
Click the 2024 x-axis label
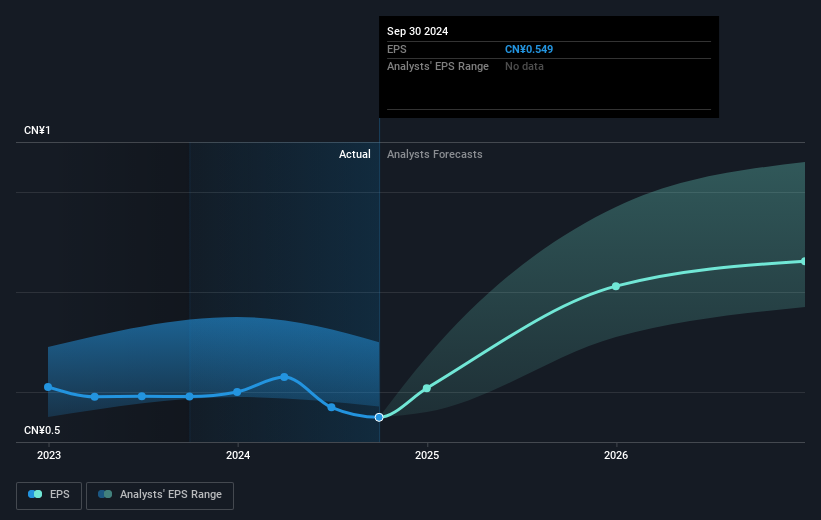tap(238, 455)
